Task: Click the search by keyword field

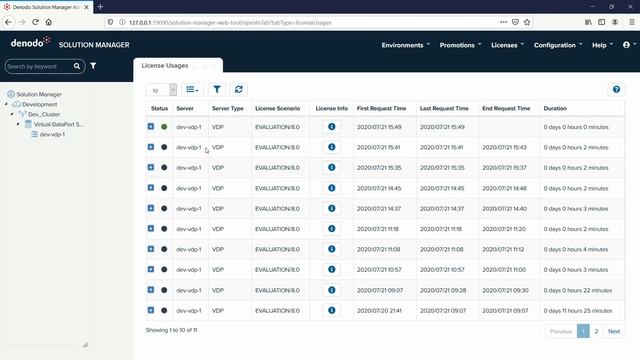Action: [39, 66]
